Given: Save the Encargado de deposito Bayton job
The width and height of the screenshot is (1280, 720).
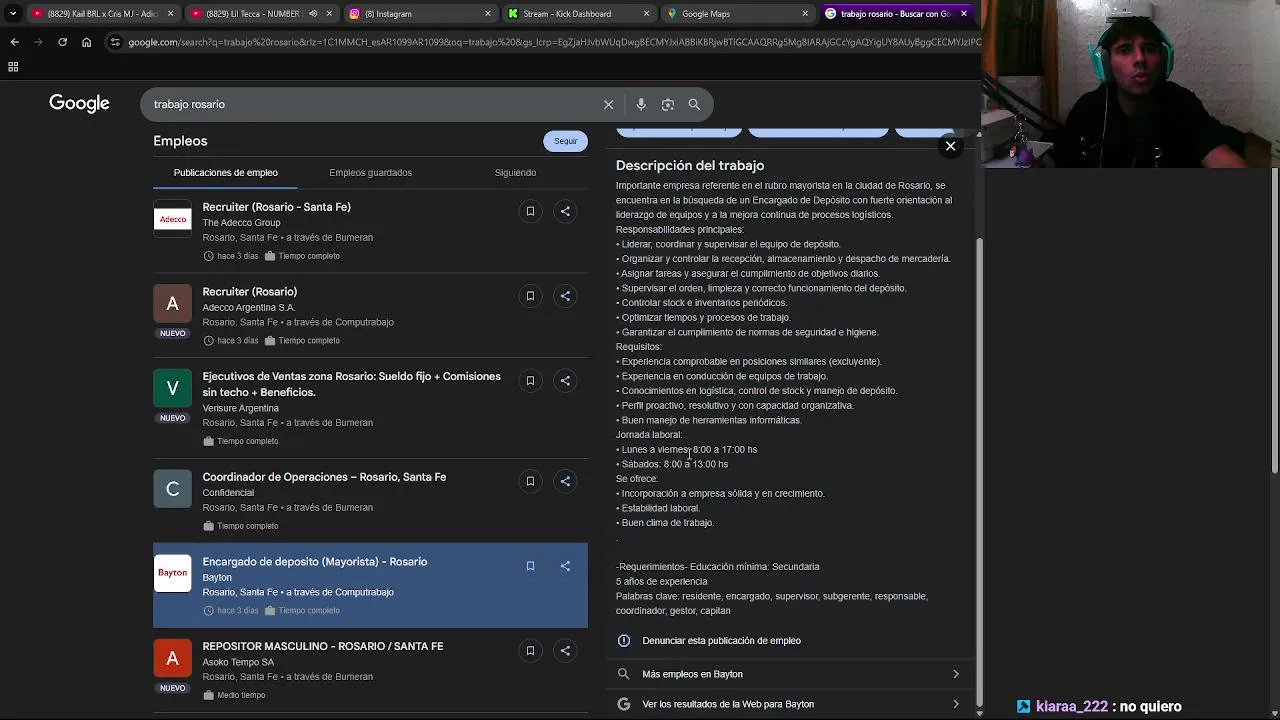Looking at the screenshot, I should tap(530, 566).
